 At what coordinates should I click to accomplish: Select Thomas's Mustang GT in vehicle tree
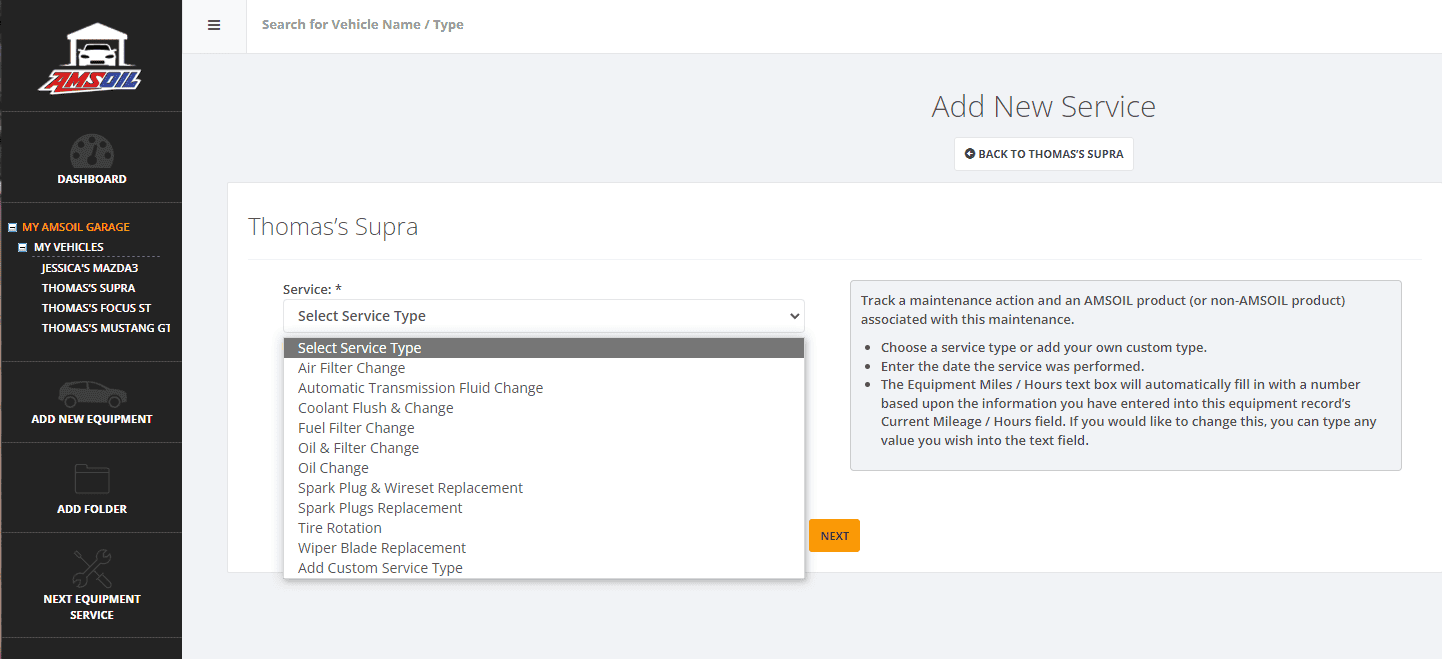106,328
